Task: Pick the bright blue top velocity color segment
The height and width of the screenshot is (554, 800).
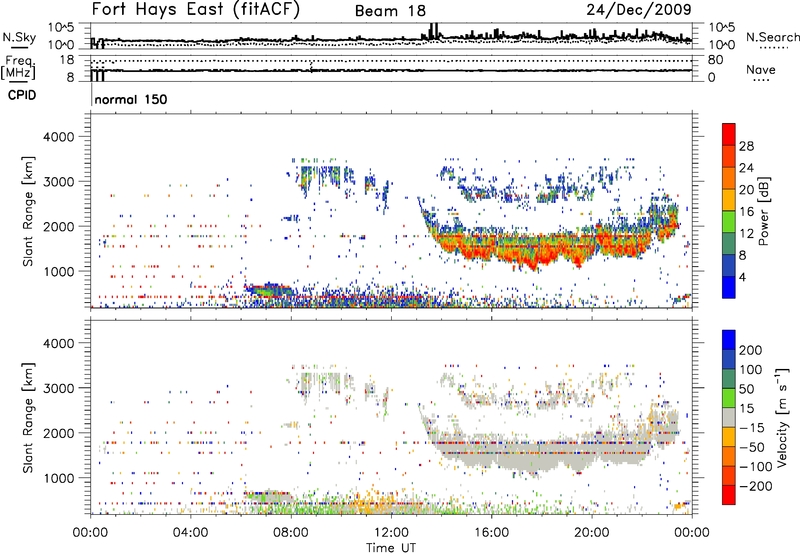Action: click(729, 340)
